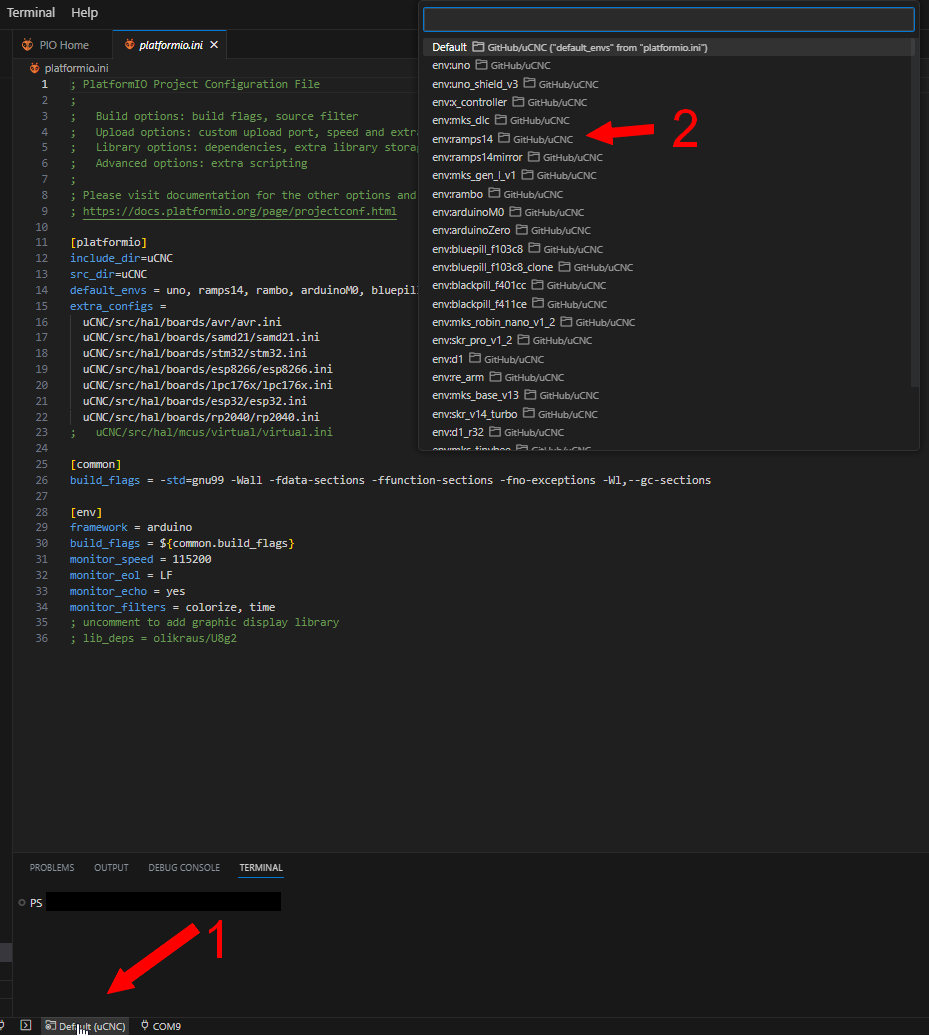
Task: Open the Help menu
Action: (84, 12)
